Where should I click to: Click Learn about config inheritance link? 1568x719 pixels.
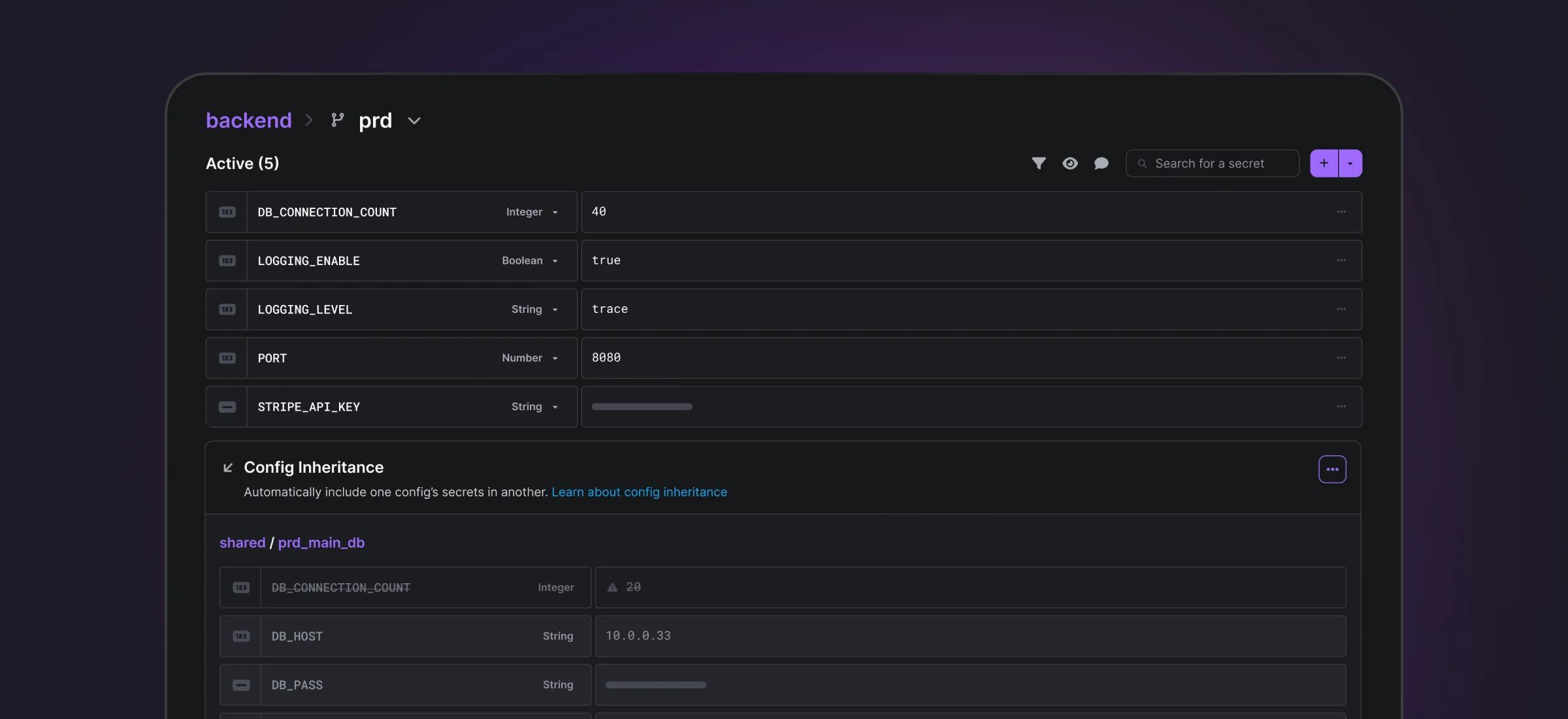639,492
